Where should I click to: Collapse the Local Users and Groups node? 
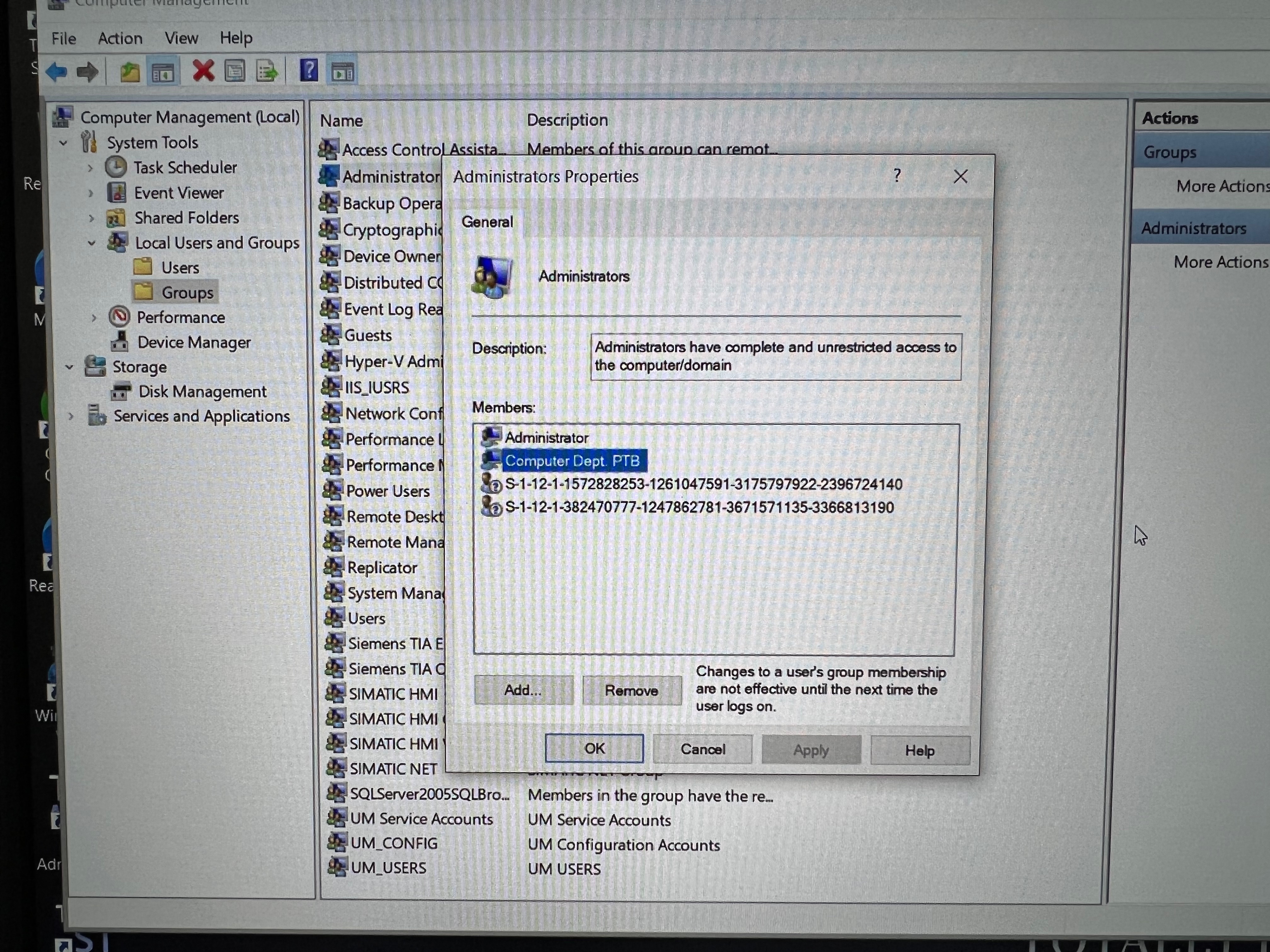tap(92, 243)
